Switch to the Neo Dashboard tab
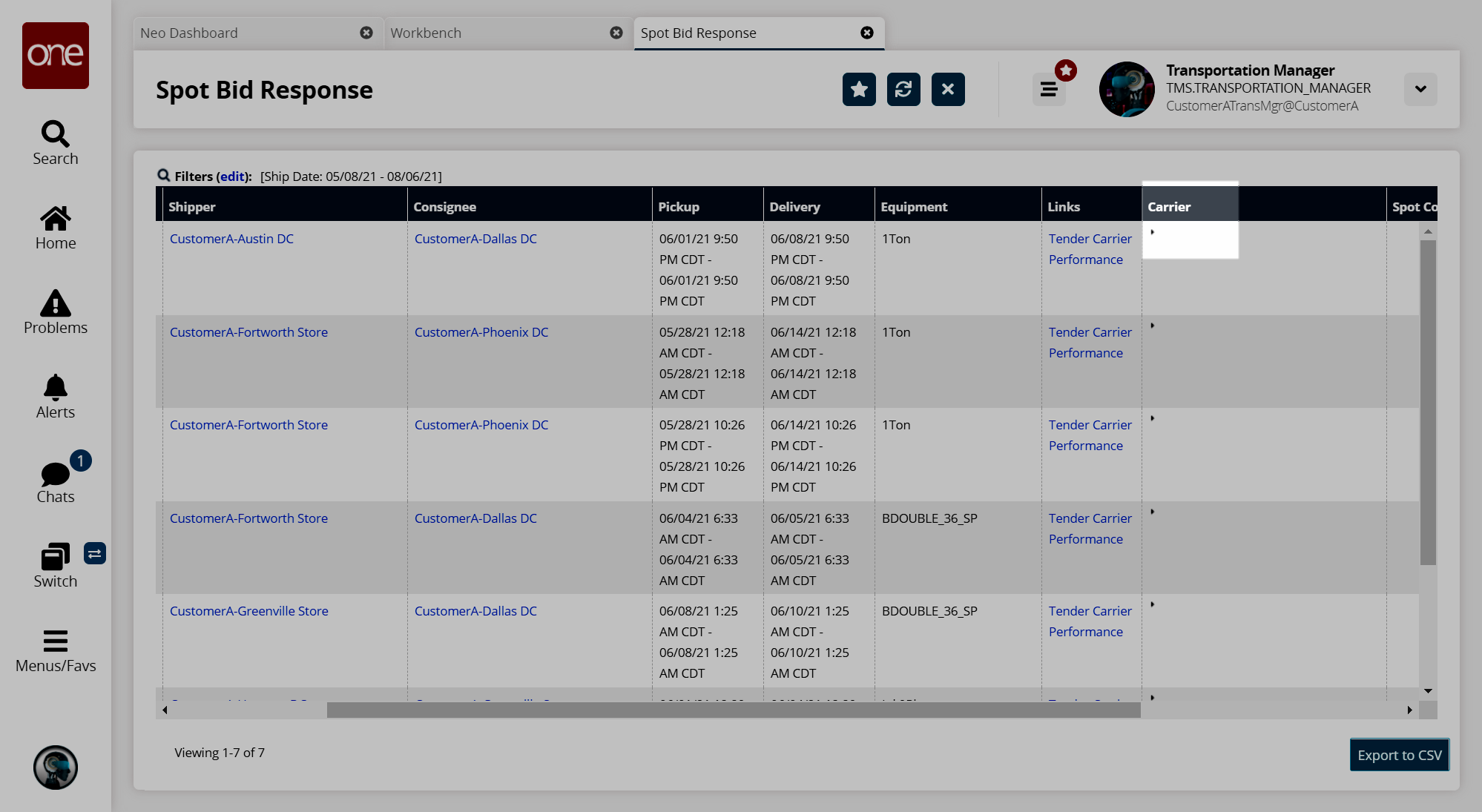Screen dimensions: 1482x812 click(189, 33)
